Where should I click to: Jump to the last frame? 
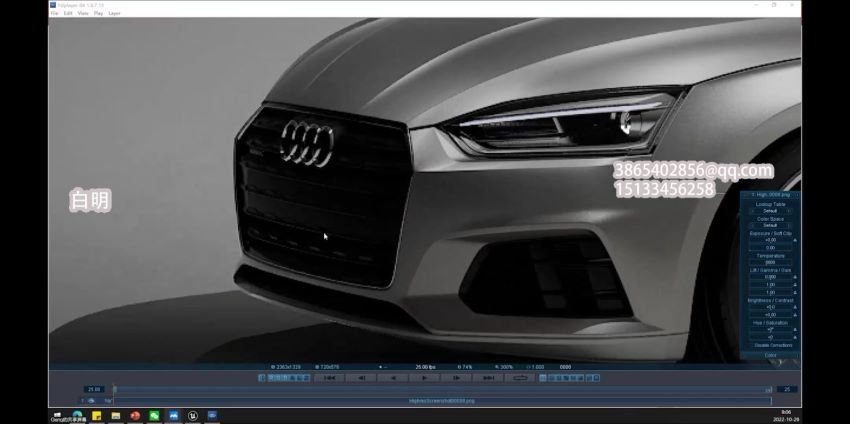[x=488, y=377]
